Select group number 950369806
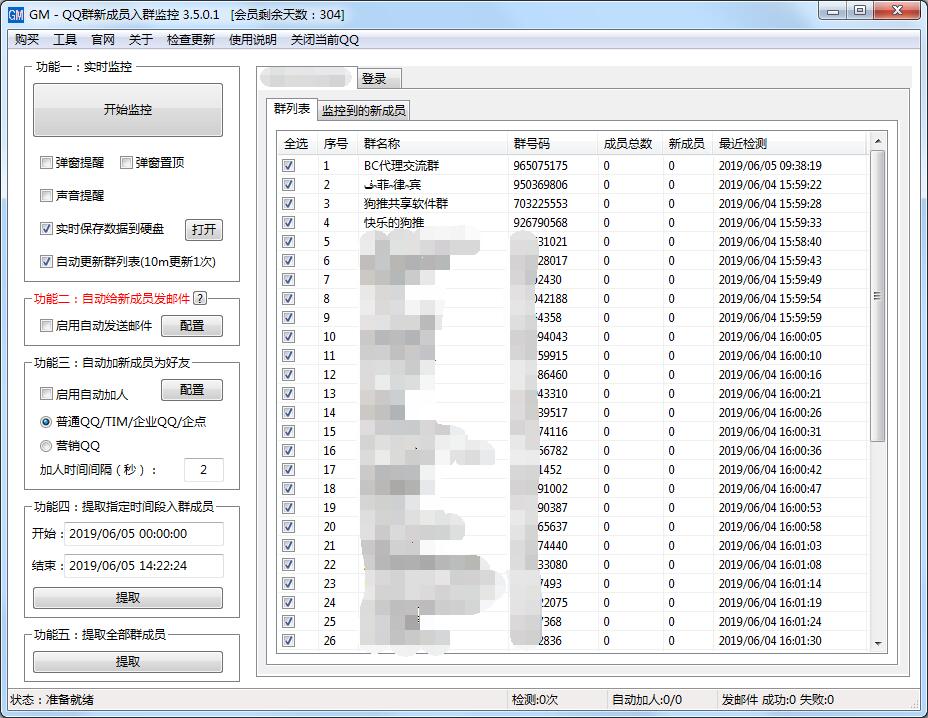 pos(540,185)
